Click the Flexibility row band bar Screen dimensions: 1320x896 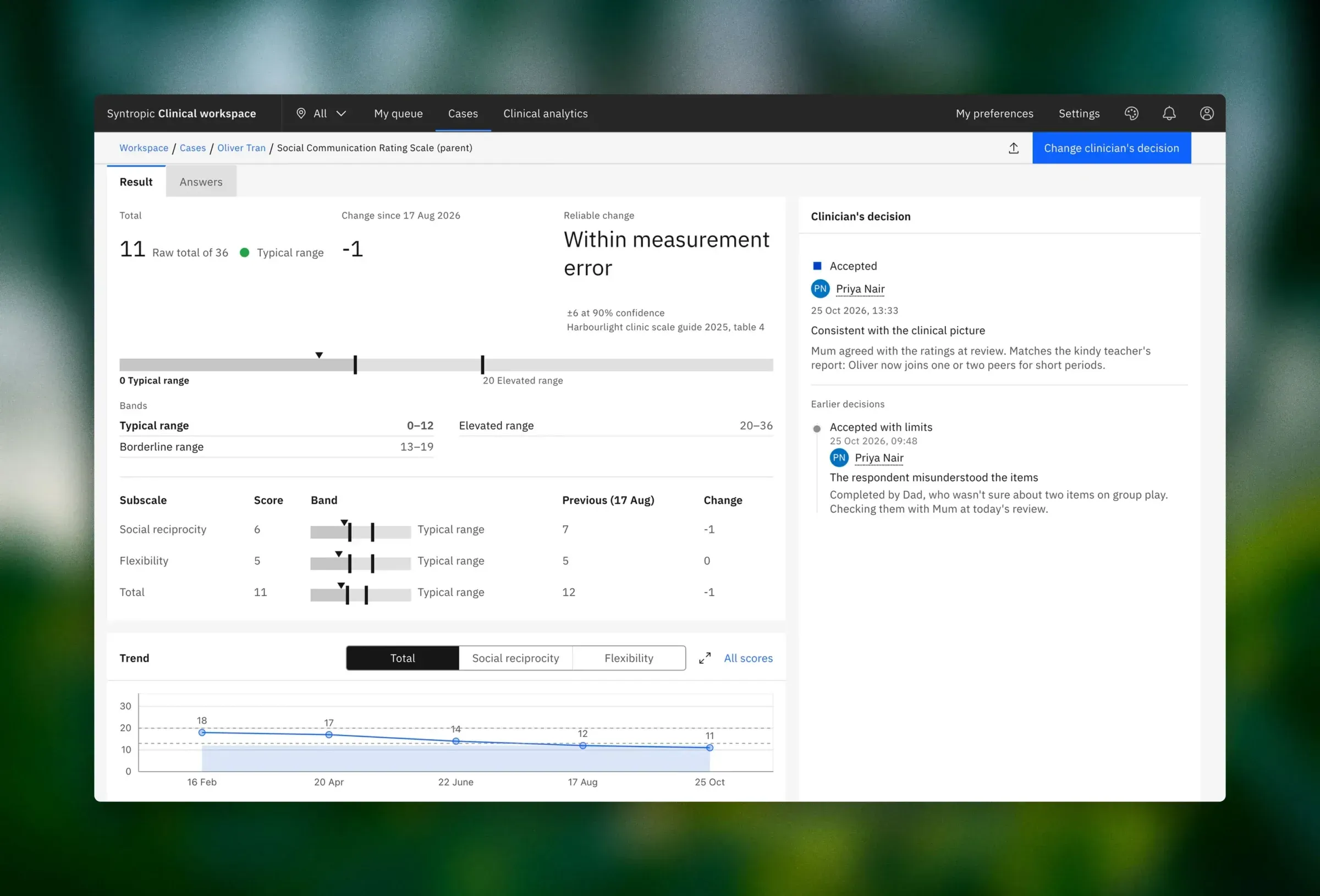tap(360, 563)
